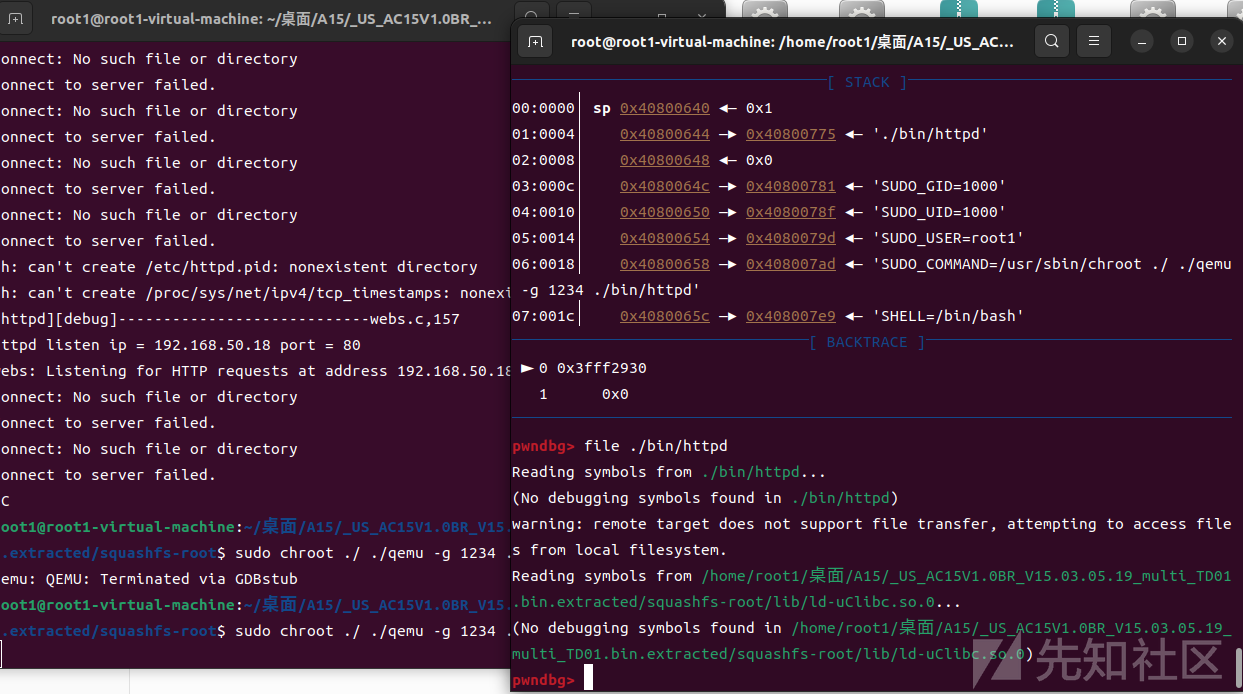Click stack address 0x4080064c
The image size is (1243, 694).
664,186
